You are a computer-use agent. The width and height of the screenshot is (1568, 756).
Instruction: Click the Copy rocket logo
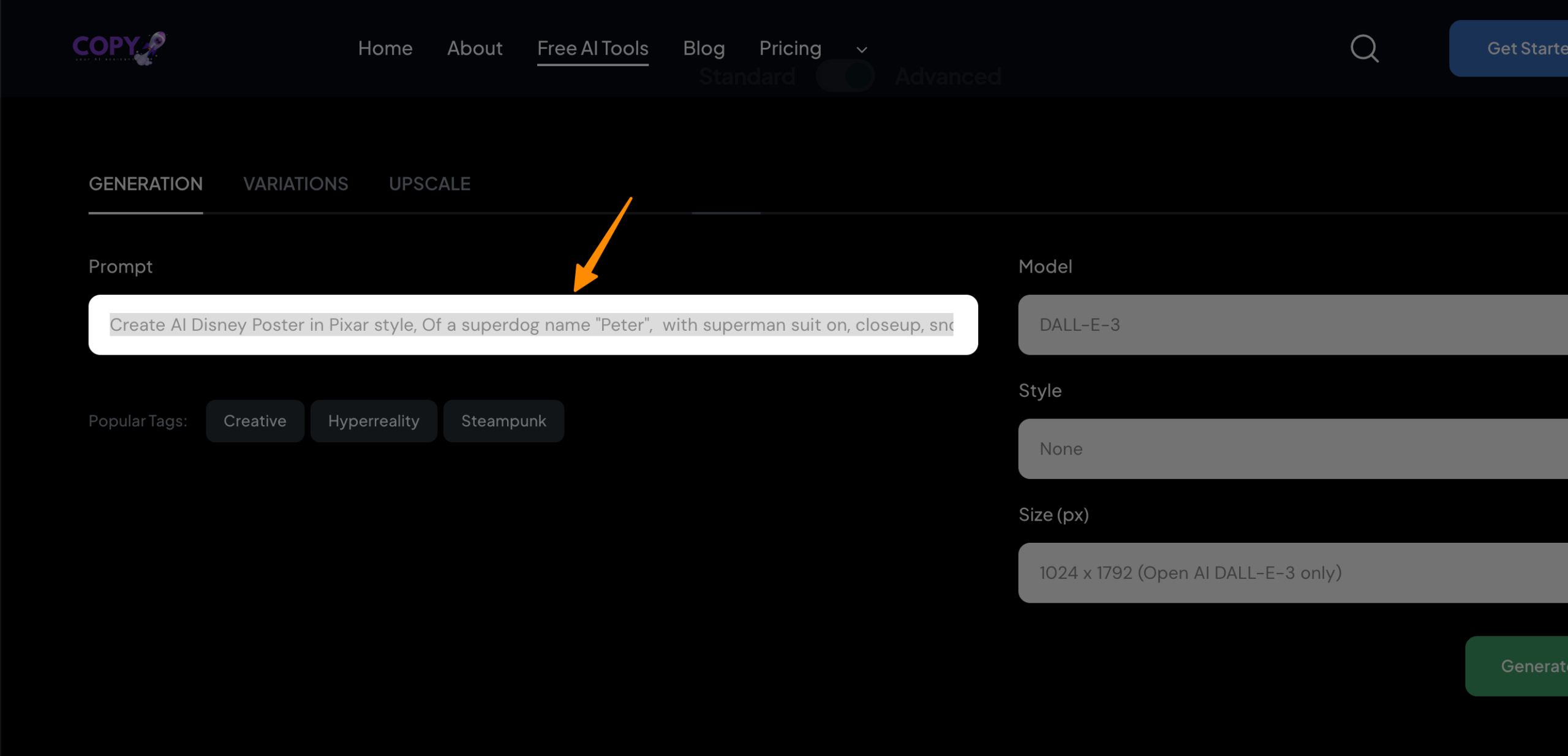(119, 48)
